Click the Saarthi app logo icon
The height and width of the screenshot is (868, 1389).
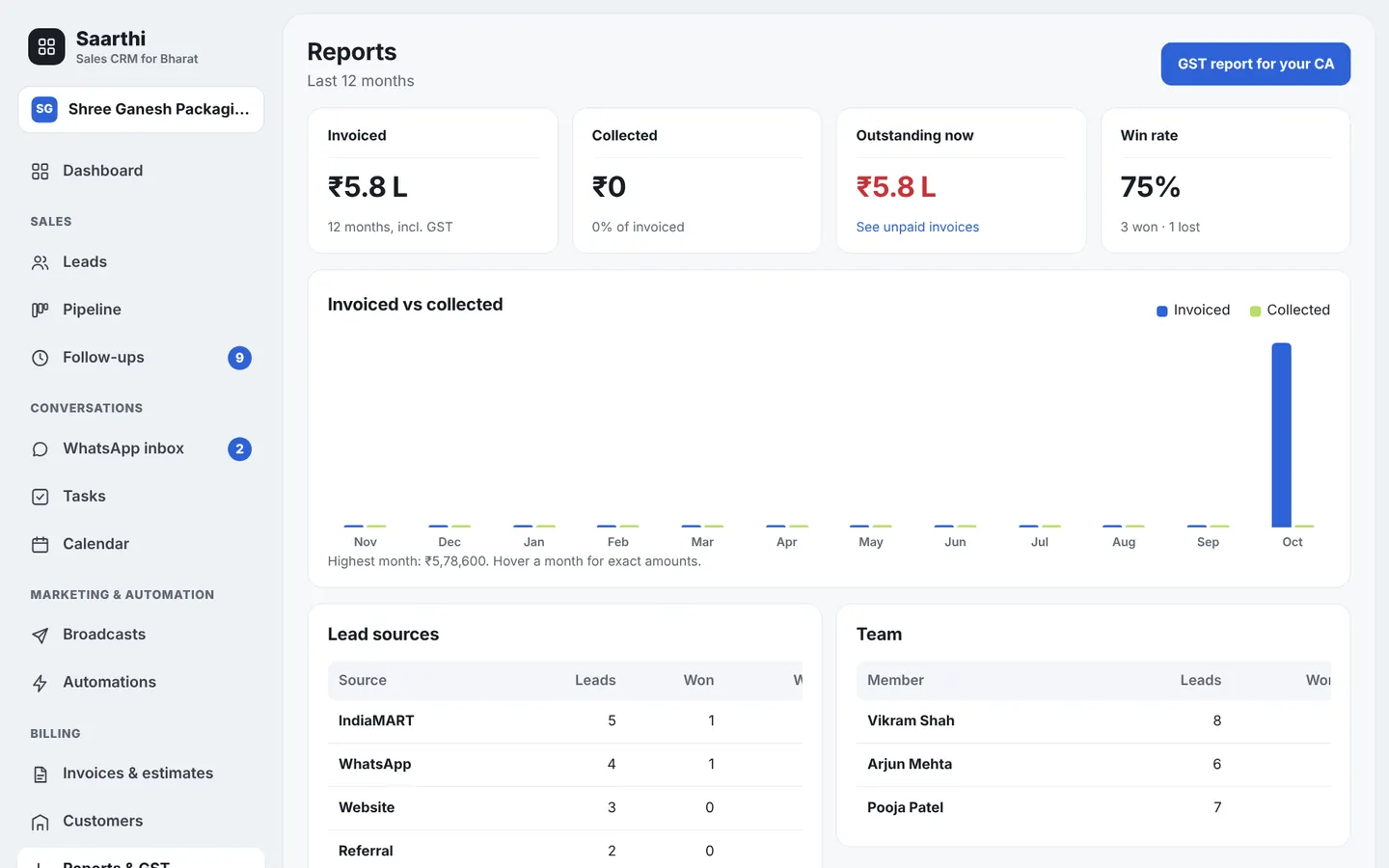[46, 46]
